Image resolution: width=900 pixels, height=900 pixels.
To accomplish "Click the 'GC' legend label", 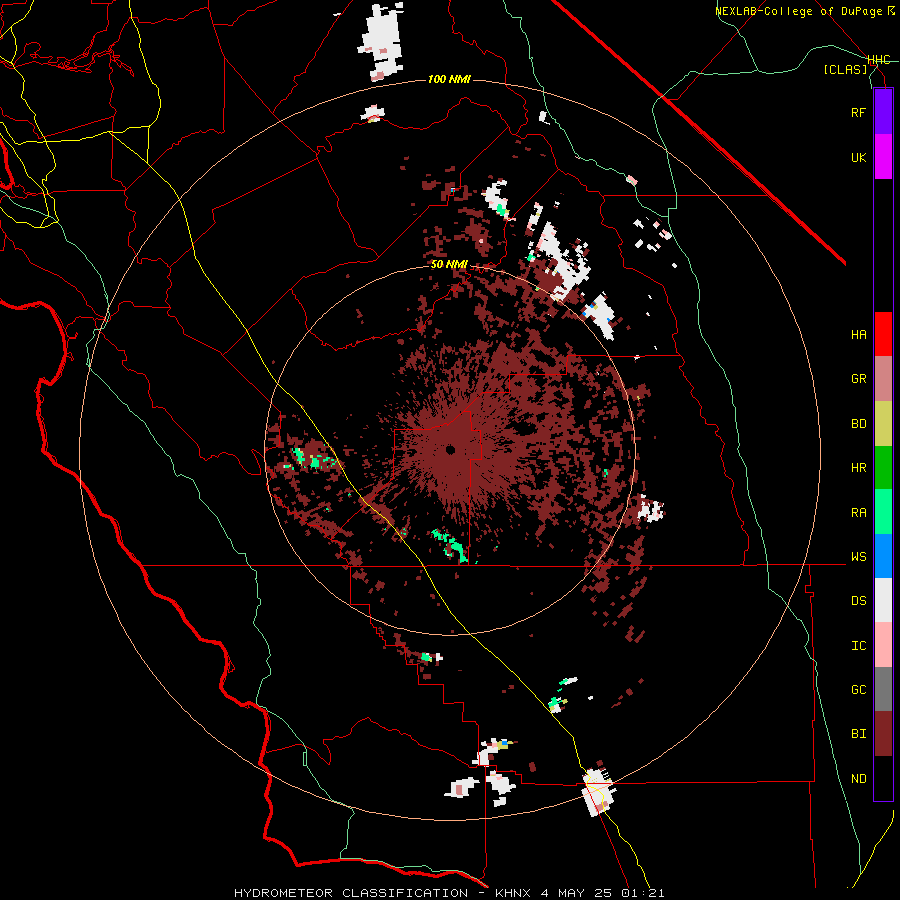I will (858, 690).
